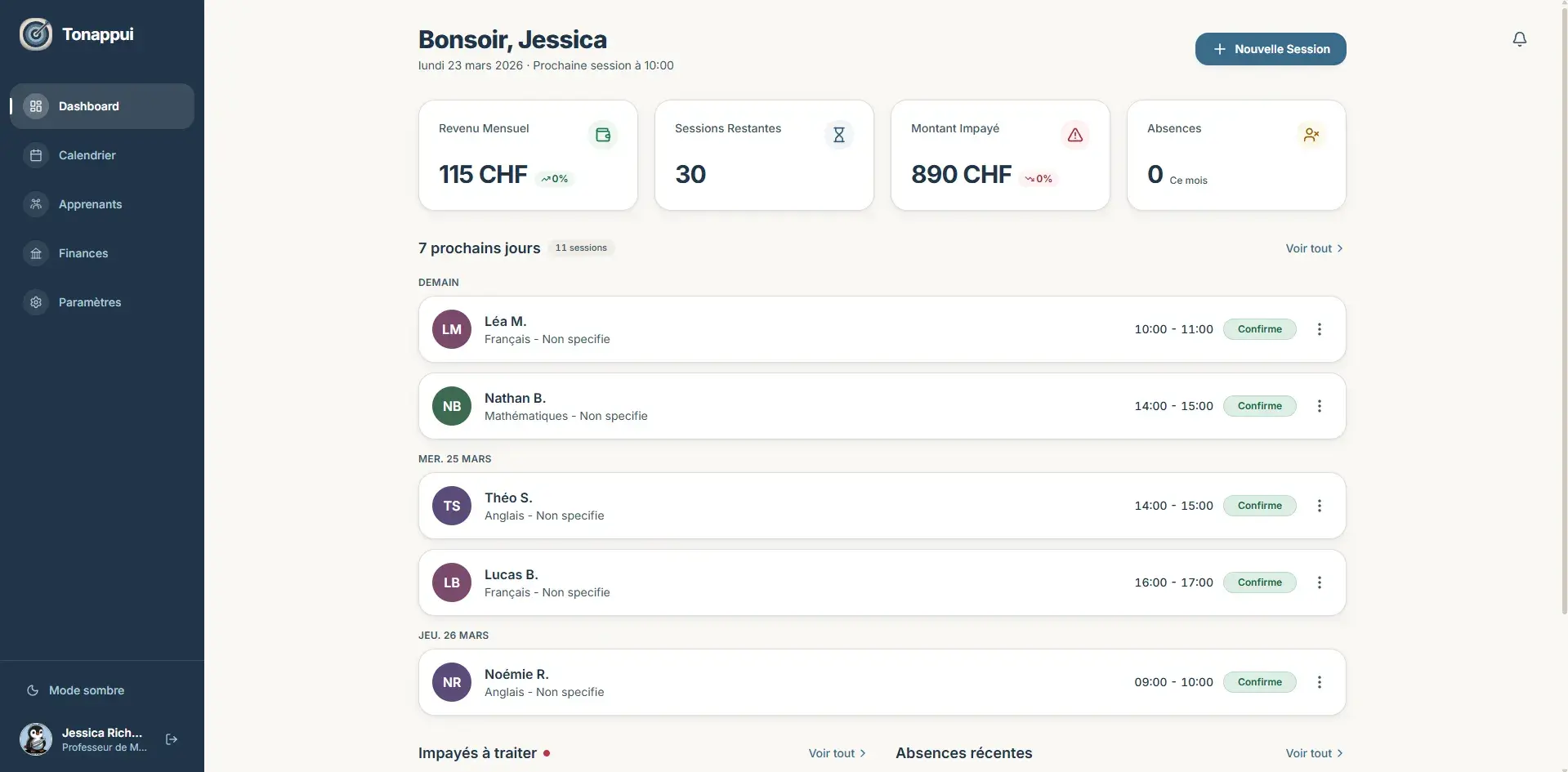Click the absence icon on the Absences card
This screenshot has height=772, width=1568.
coord(1311,134)
